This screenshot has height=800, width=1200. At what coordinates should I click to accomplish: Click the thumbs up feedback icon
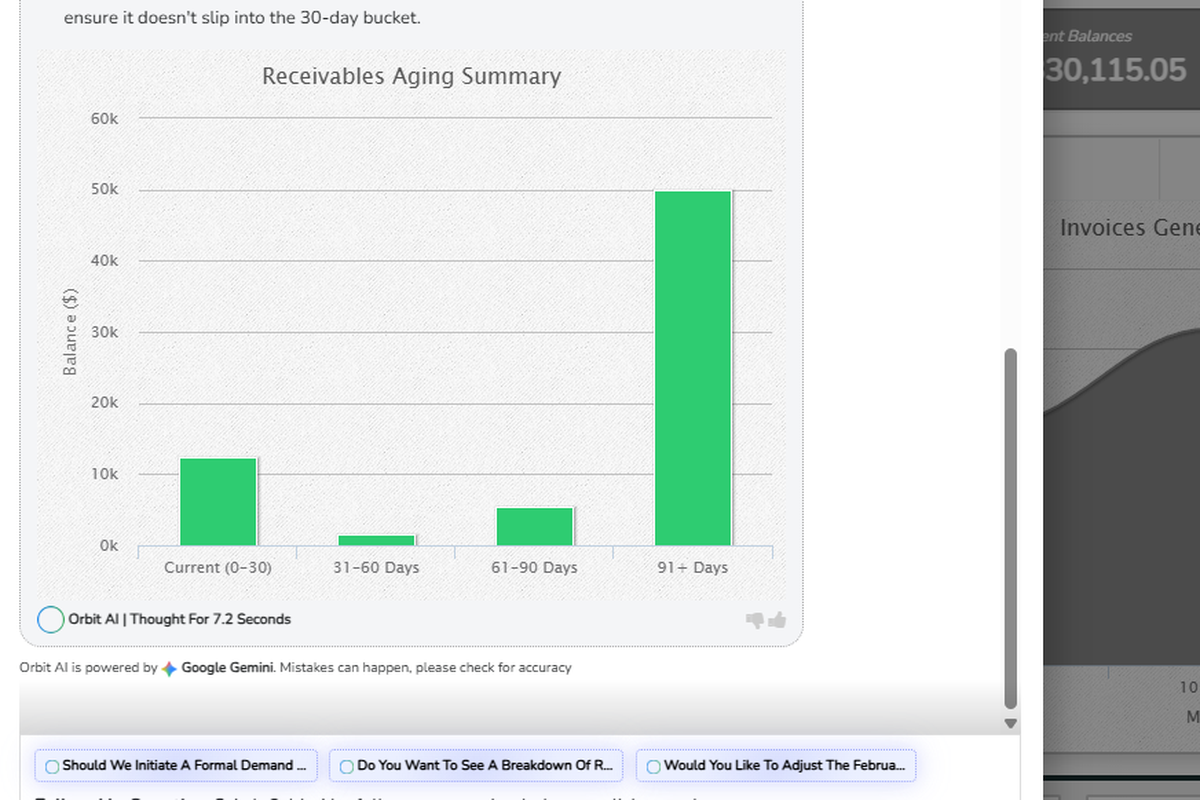point(777,620)
